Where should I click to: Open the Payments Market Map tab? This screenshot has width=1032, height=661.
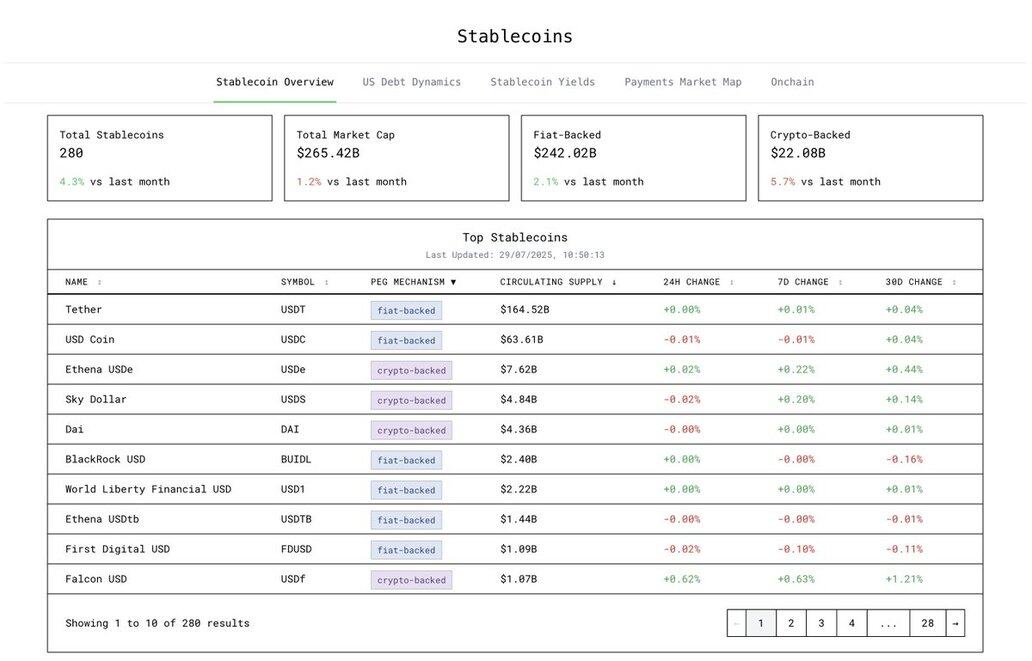coord(683,82)
